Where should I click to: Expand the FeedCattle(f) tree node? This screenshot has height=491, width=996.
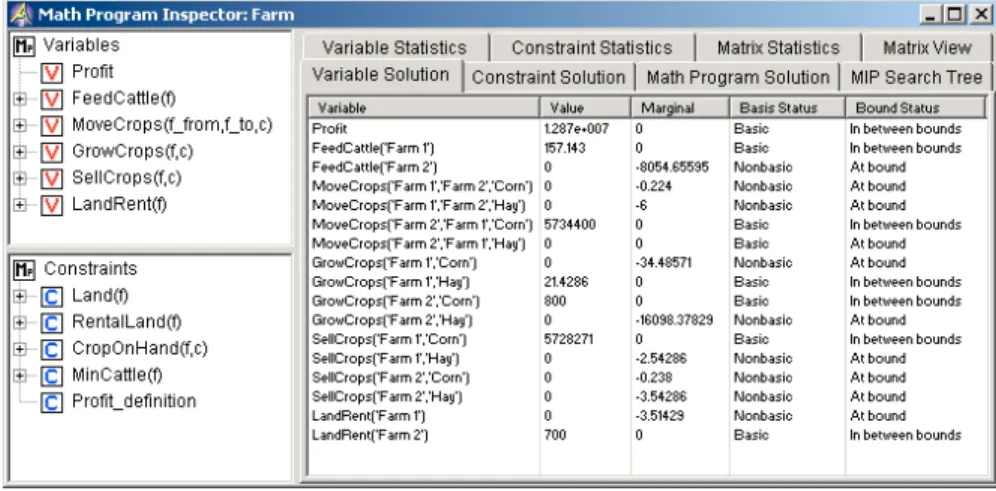(x=20, y=100)
